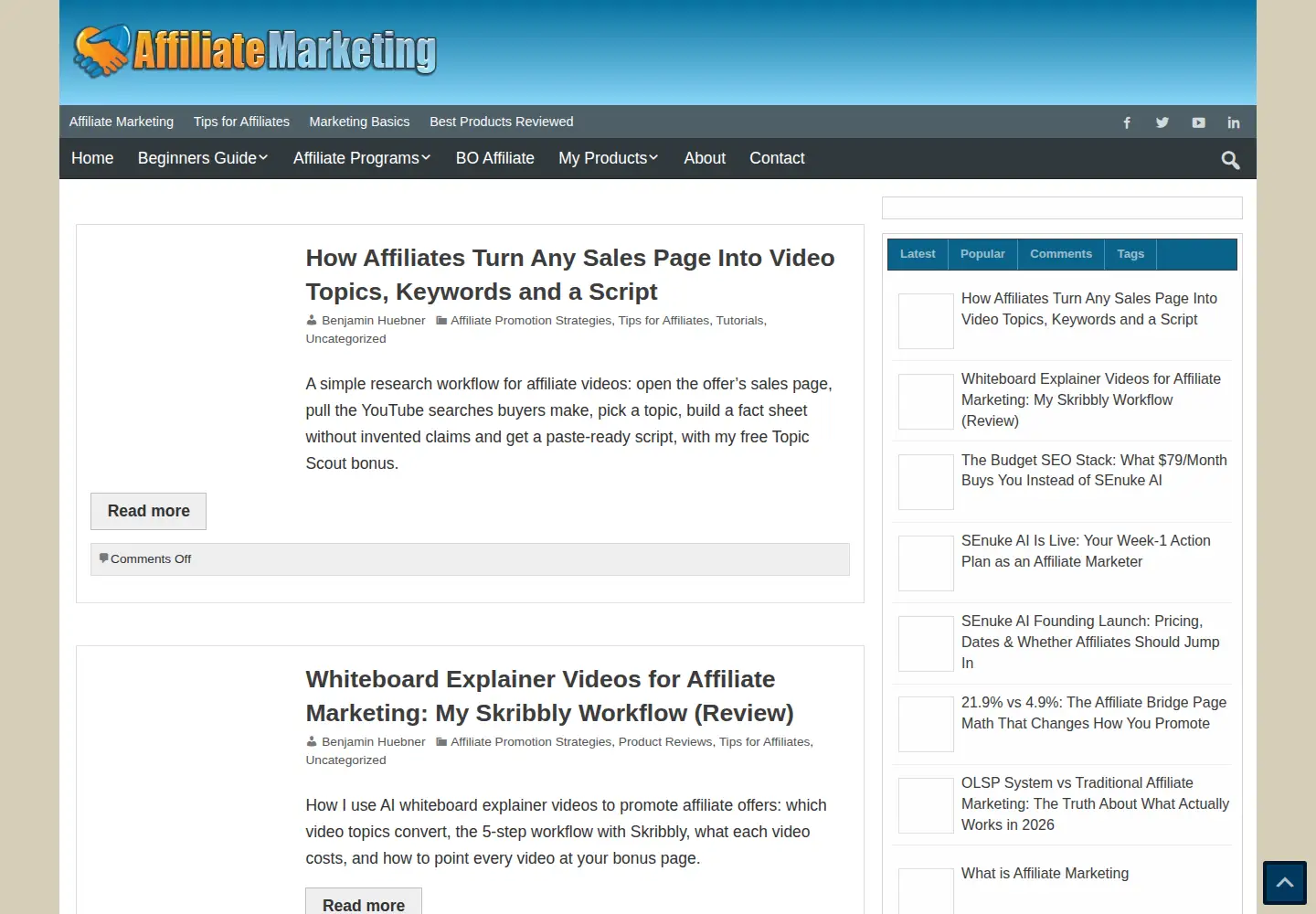The height and width of the screenshot is (914, 1316).
Task: Open the Tutorials category link
Action: tap(739, 321)
